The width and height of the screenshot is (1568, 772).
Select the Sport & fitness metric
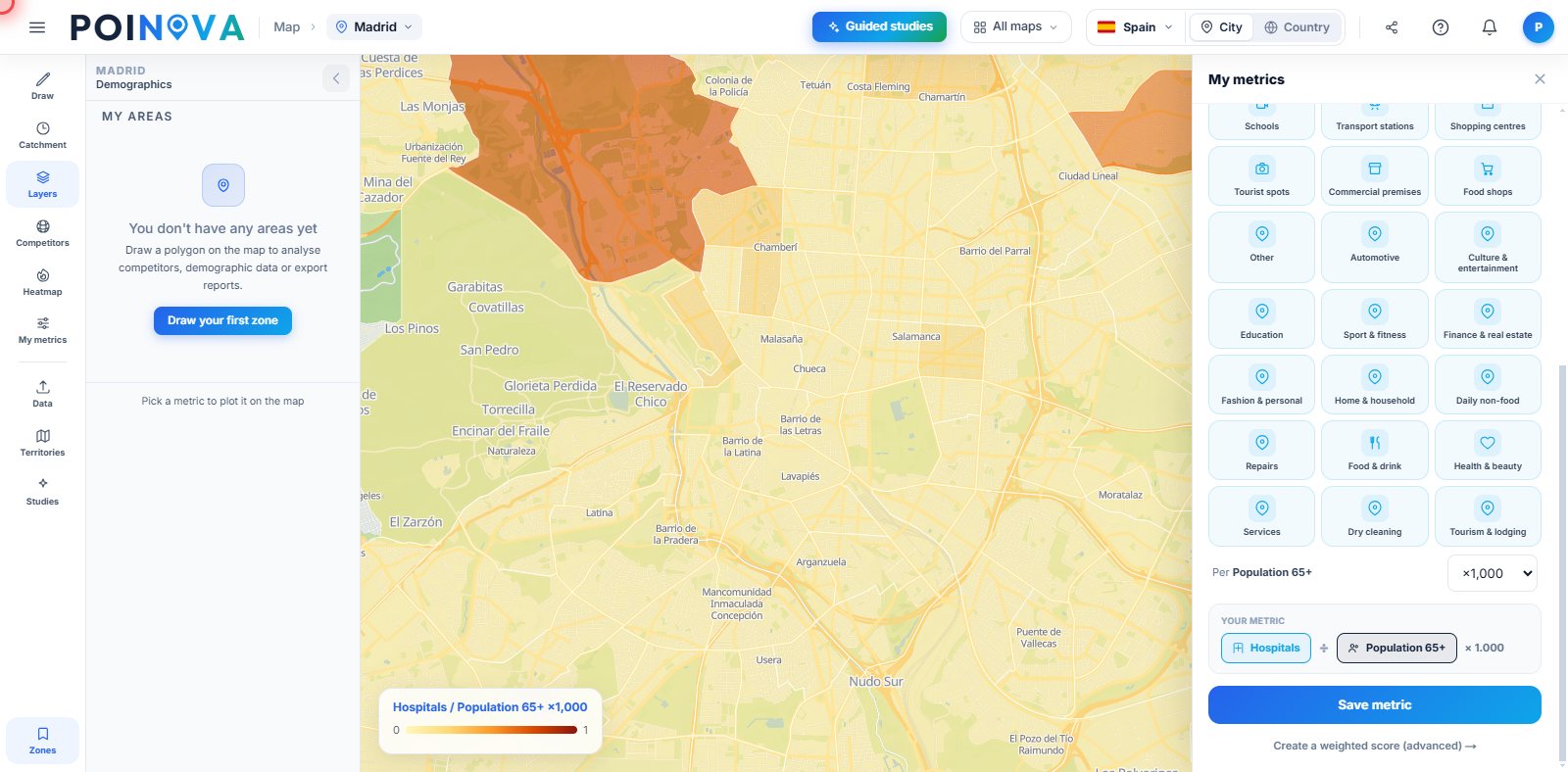(x=1375, y=319)
